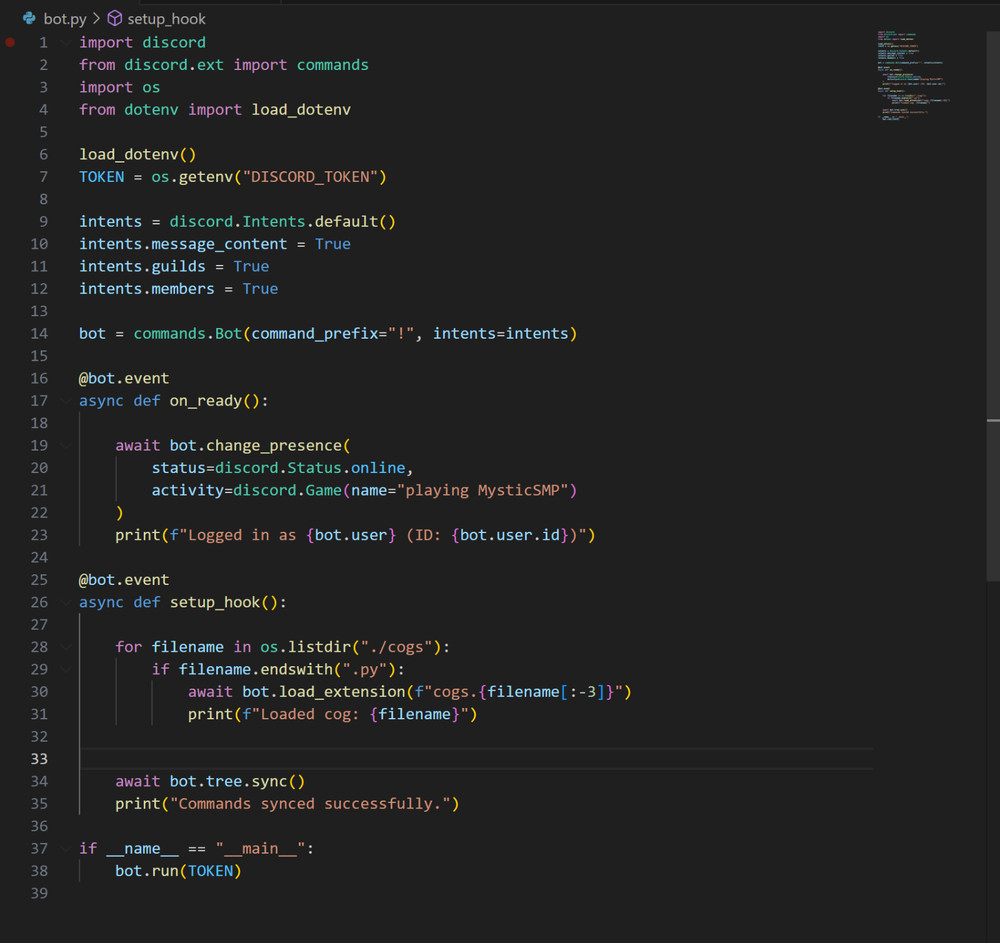The height and width of the screenshot is (943, 1000).
Task: Collapse the setup_hook function fold
Action: point(64,602)
